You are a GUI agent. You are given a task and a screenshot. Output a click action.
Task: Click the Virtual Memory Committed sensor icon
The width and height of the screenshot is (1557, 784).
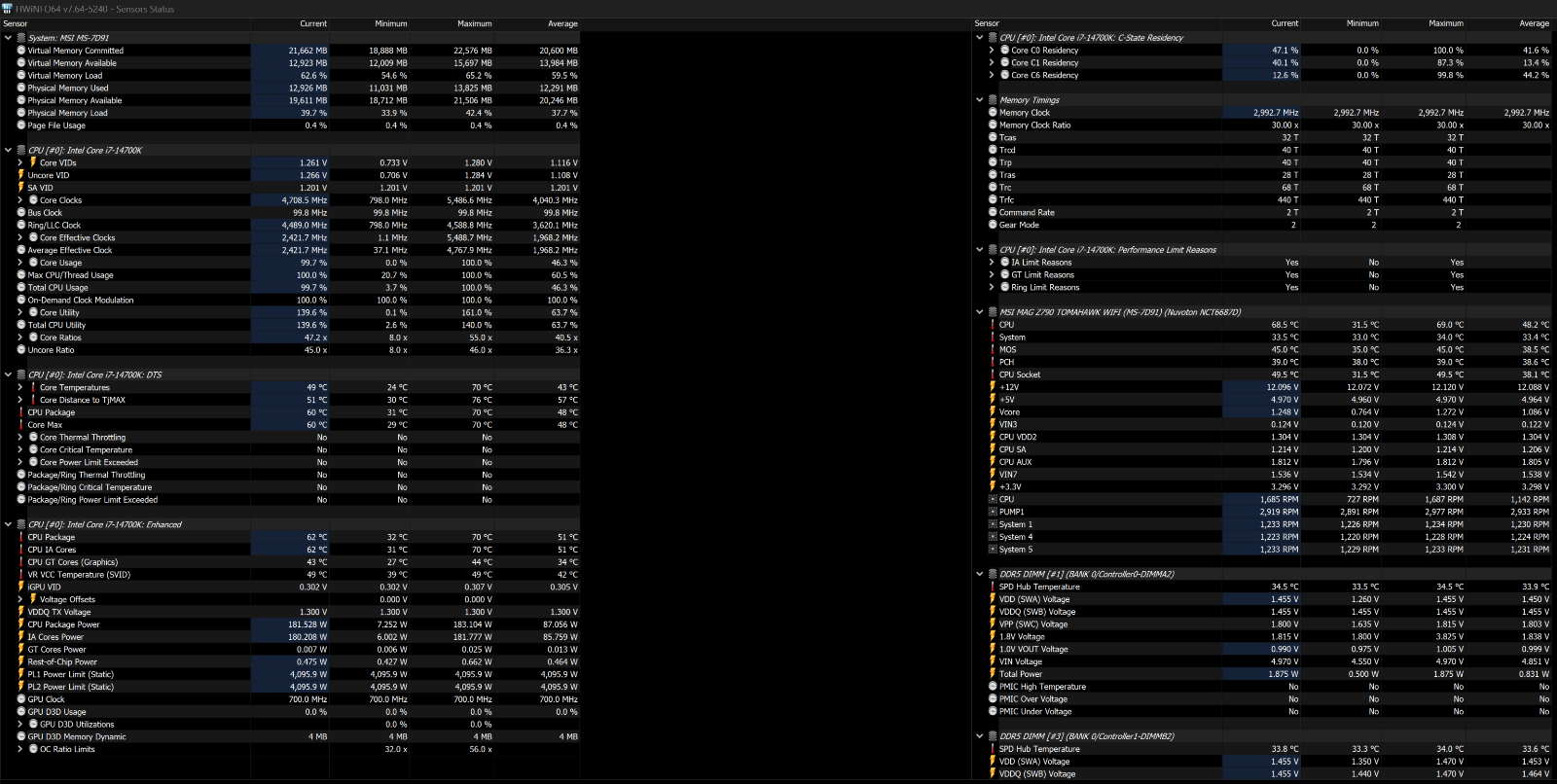pos(21,51)
